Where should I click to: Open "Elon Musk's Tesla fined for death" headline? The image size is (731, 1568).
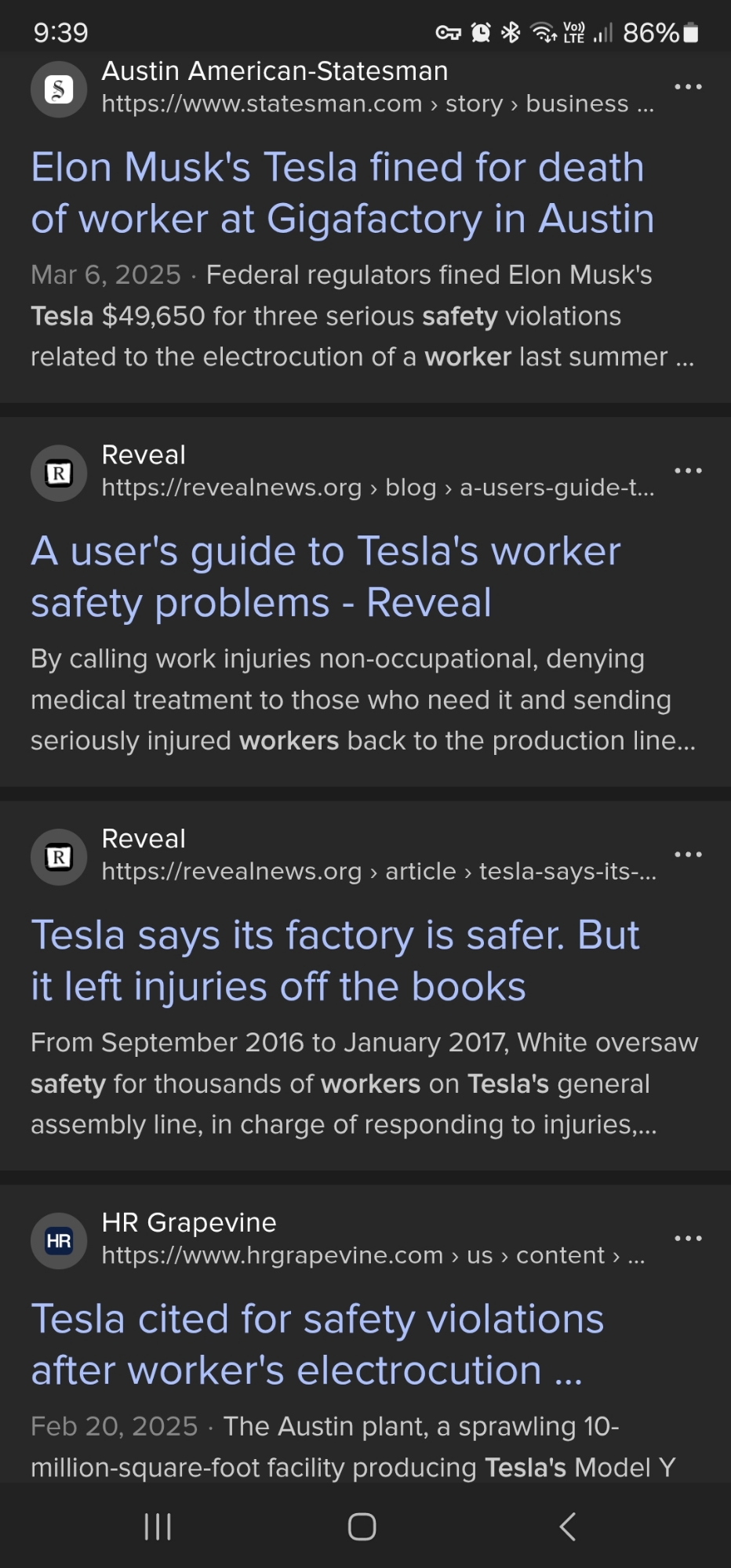(x=342, y=193)
